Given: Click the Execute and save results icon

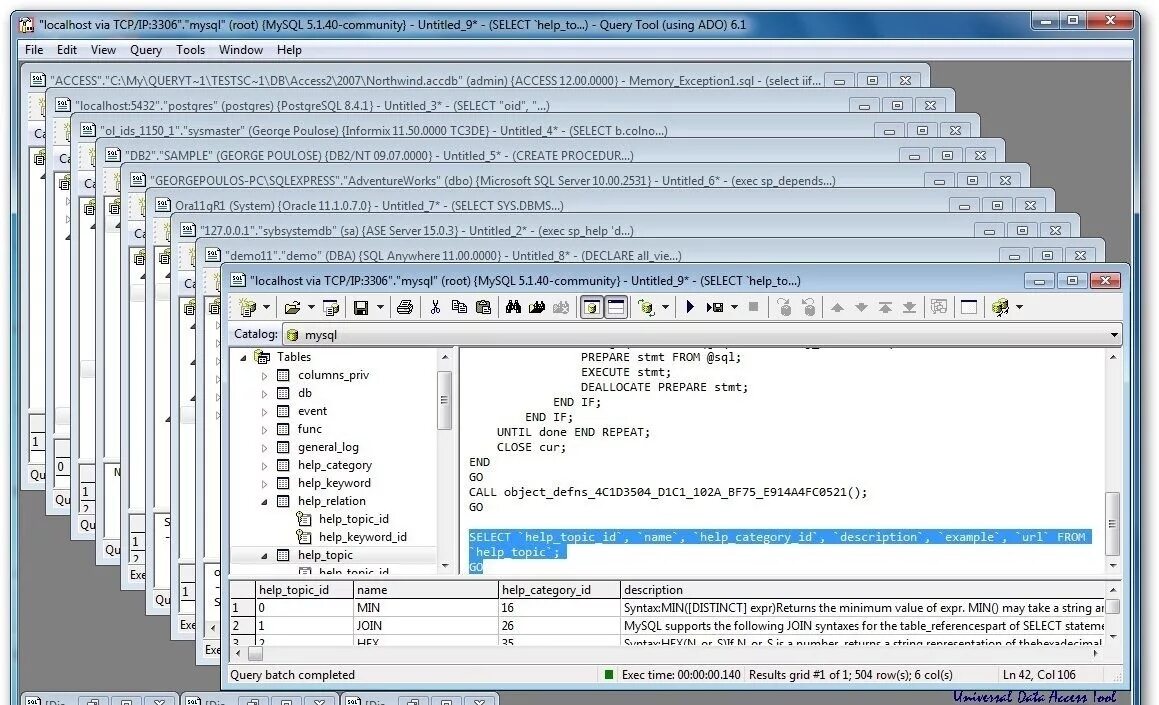Looking at the screenshot, I should pyautogui.click(x=715, y=307).
